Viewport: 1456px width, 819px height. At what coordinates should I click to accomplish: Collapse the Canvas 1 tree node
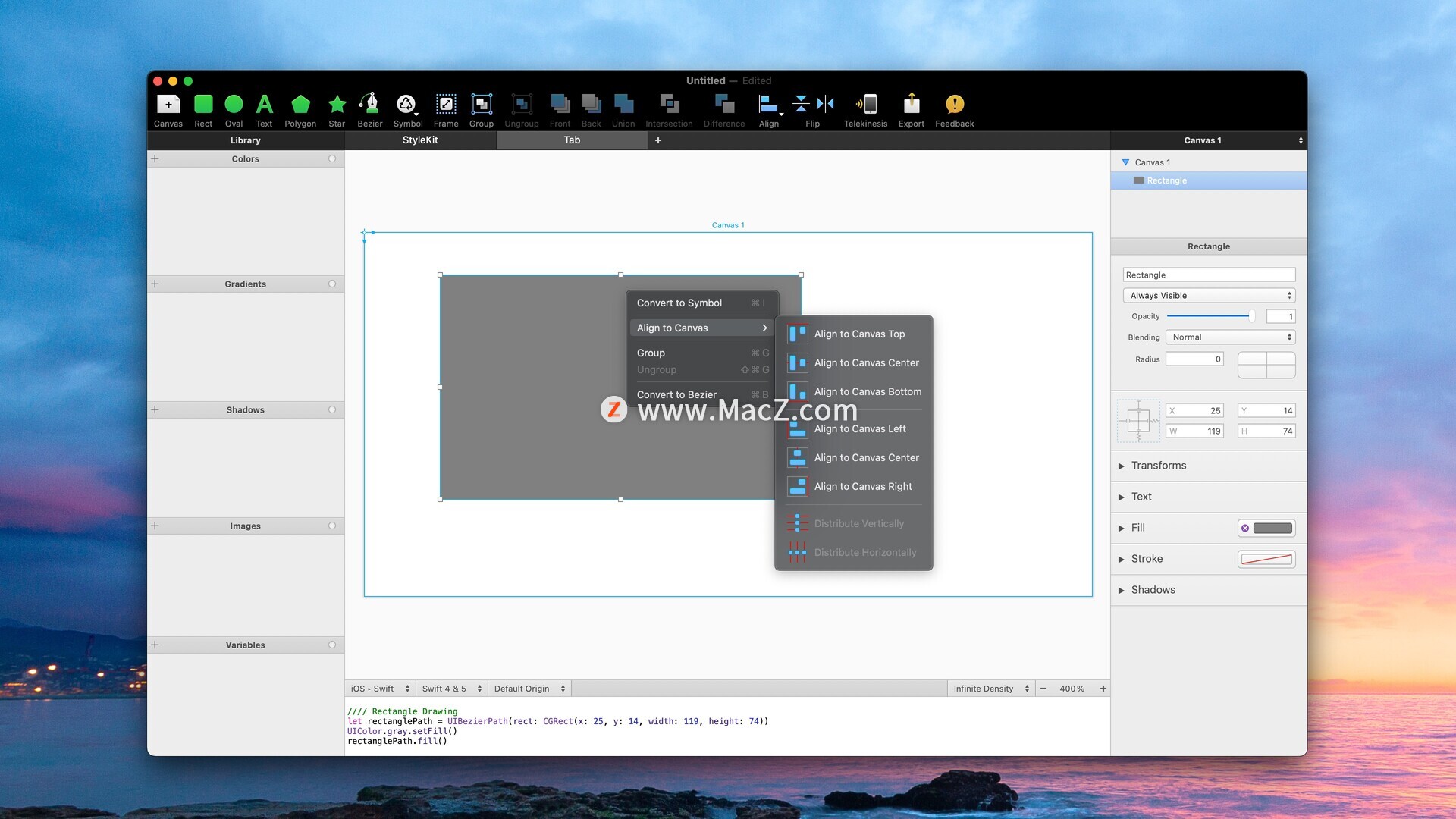coord(1125,162)
